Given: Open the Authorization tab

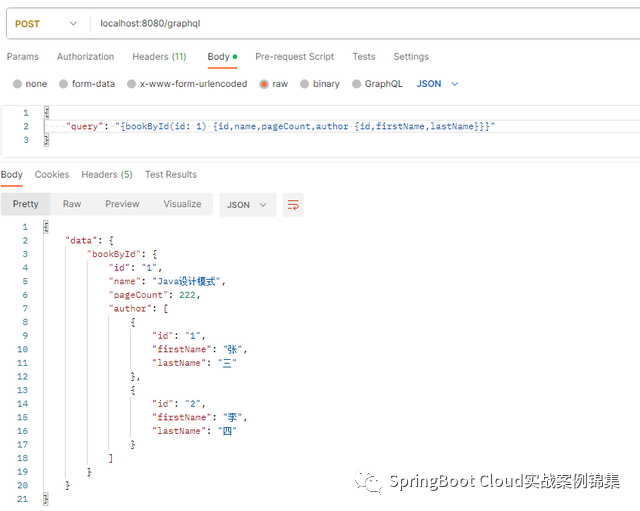Looking at the screenshot, I should tap(85, 57).
